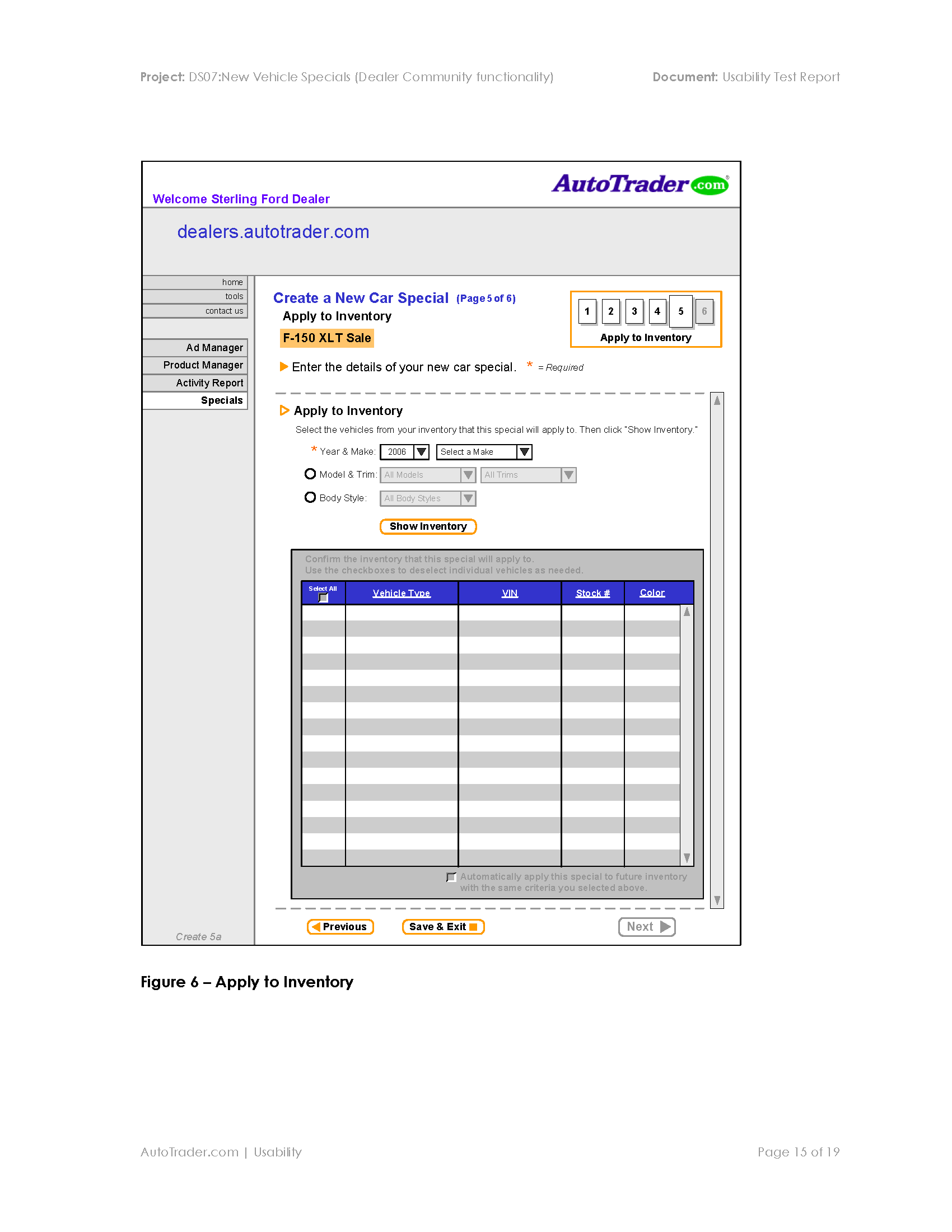Click the F-150 XLT Sale label
Screen dimensions: 952x1232
[x=326, y=338]
